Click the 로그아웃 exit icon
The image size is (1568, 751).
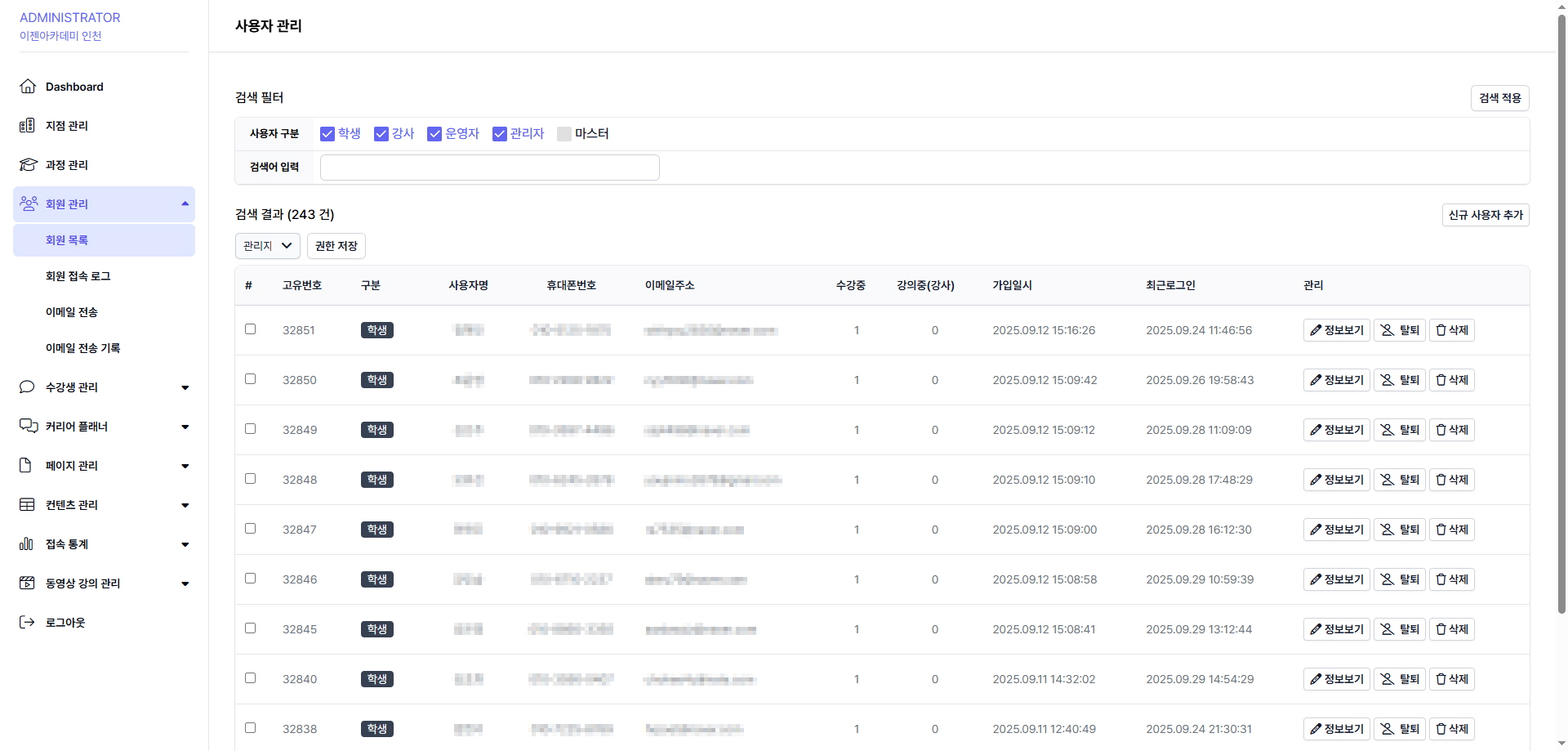tap(27, 623)
